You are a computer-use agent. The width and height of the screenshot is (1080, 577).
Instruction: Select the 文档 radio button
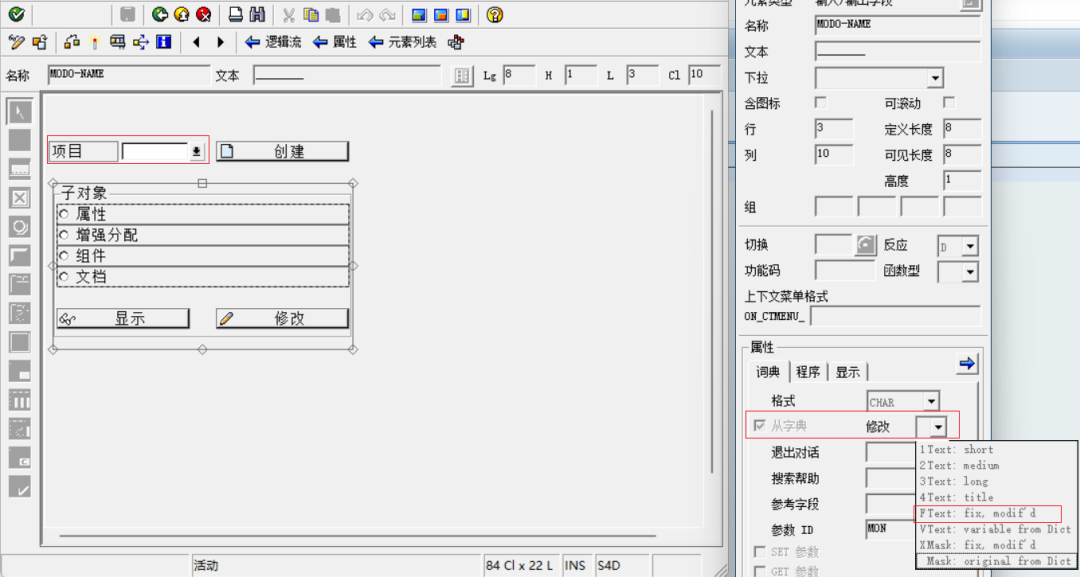[x=64, y=276]
